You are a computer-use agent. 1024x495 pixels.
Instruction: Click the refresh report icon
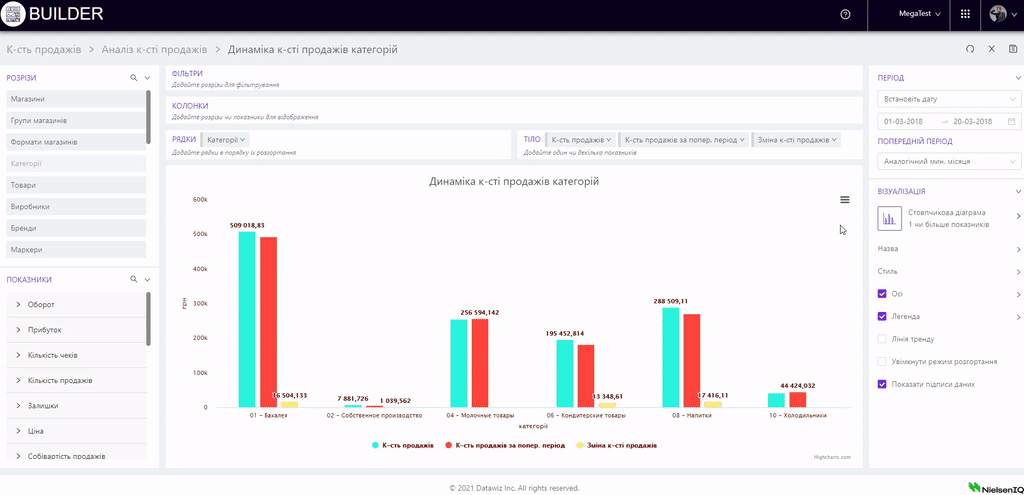[969, 49]
